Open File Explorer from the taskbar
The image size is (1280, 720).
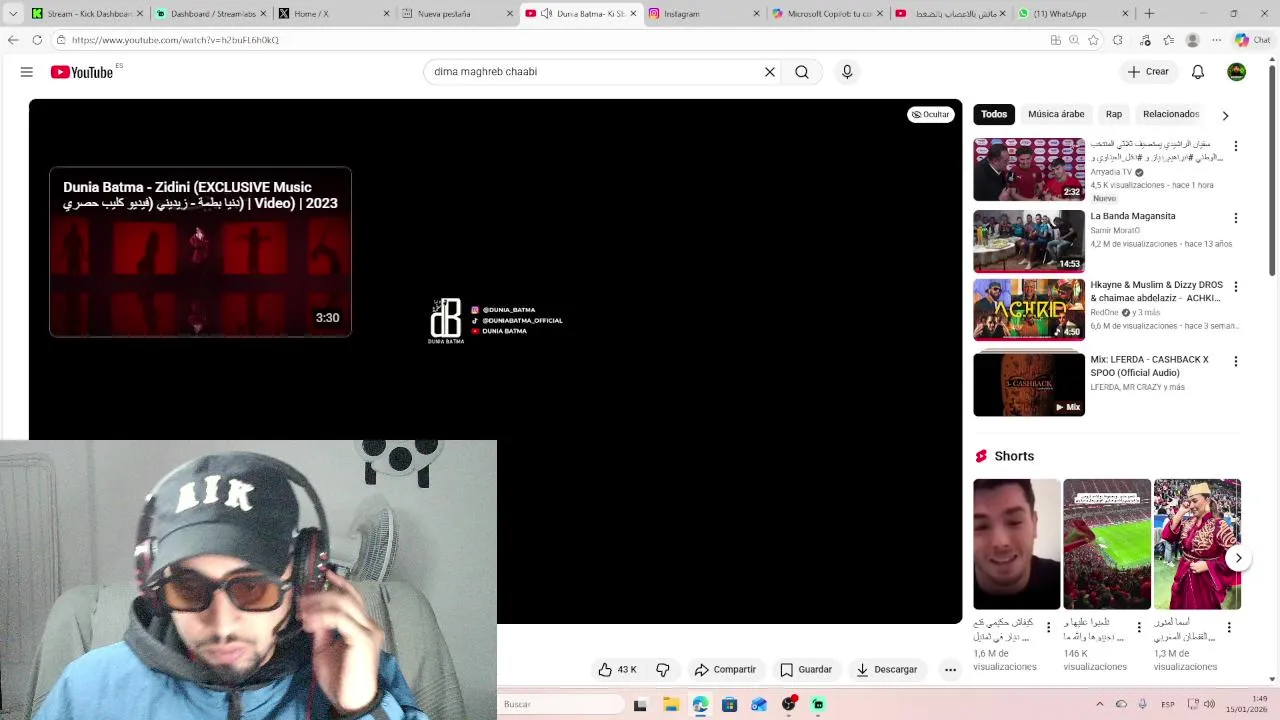coord(670,705)
